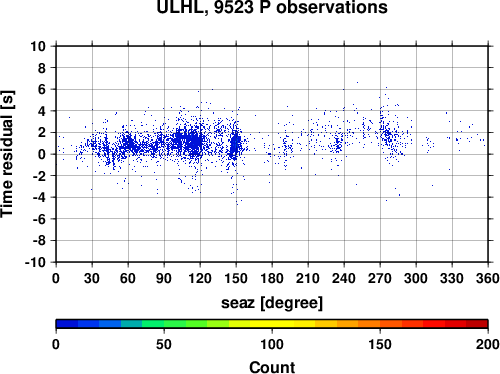Screen dimensions: 500x374
Task: Select the dark blue colorbar segment
Action: pos(67,324)
